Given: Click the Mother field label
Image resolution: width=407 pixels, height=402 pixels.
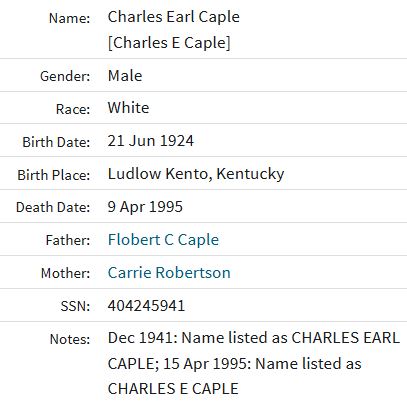Looking at the screenshot, I should (x=66, y=273).
